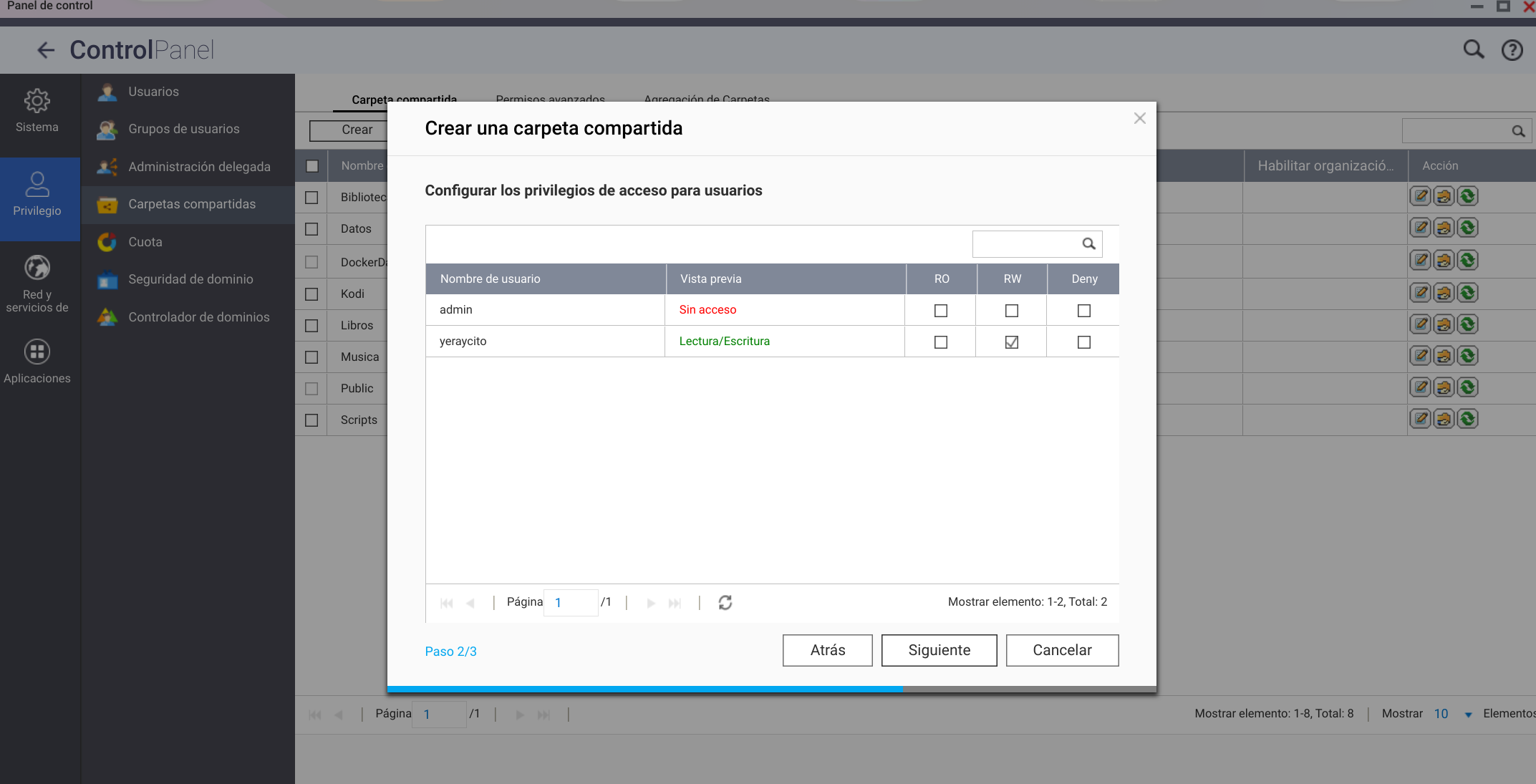1536x784 pixels.
Task: Click the ControlPanel magnifier search icon
Action: 1473,49
